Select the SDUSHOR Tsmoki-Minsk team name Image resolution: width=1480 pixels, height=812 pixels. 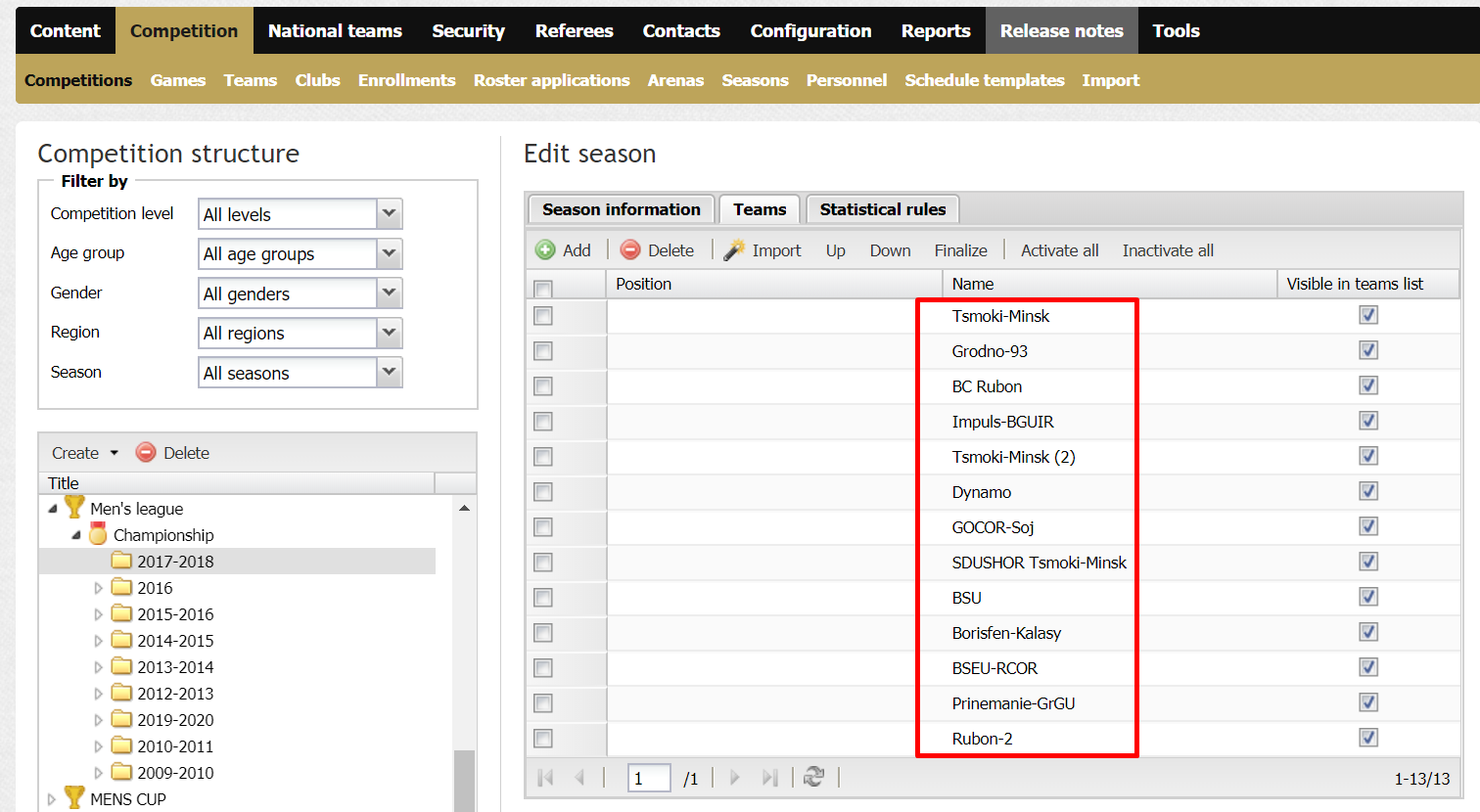(1039, 563)
